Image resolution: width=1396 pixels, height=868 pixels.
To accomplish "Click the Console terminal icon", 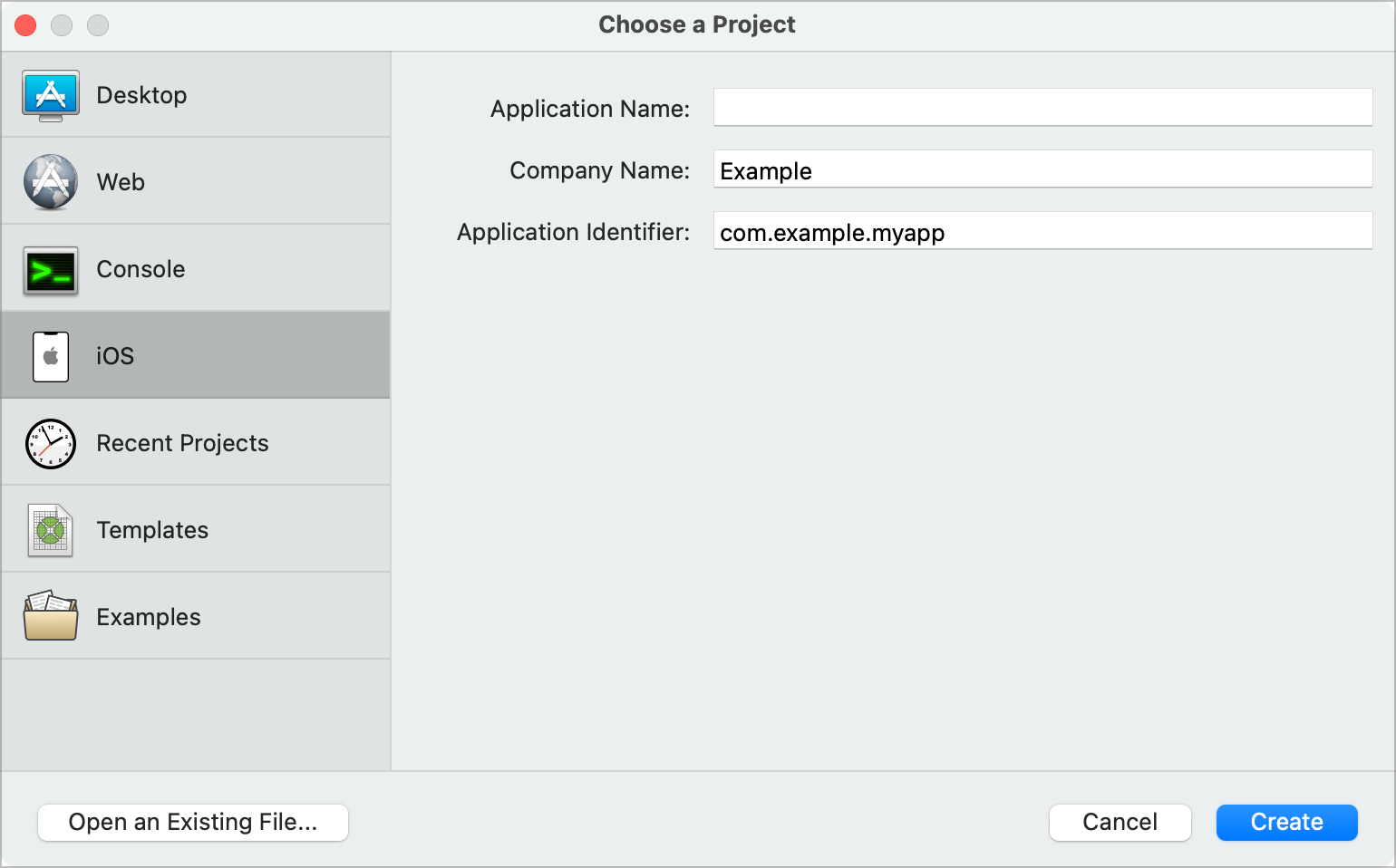I will (x=51, y=270).
